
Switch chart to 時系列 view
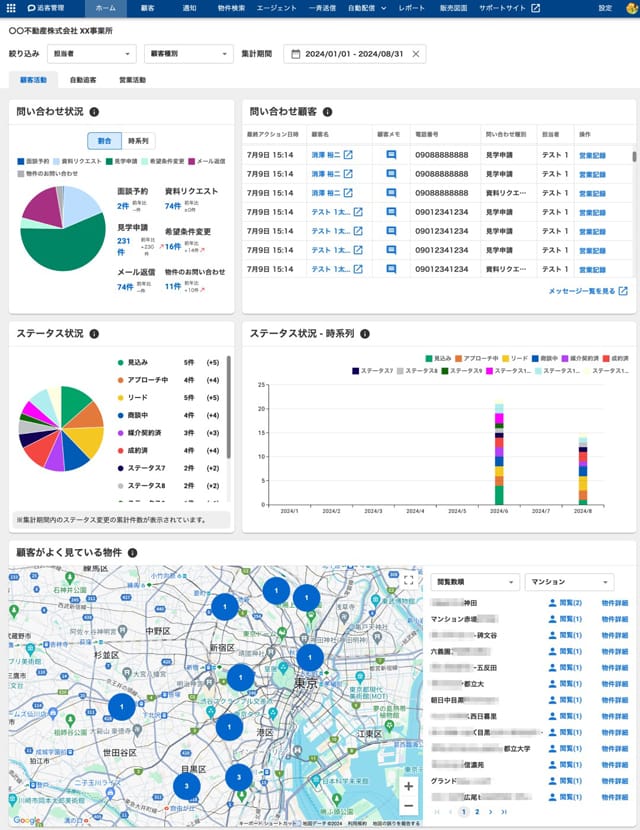[x=138, y=141]
